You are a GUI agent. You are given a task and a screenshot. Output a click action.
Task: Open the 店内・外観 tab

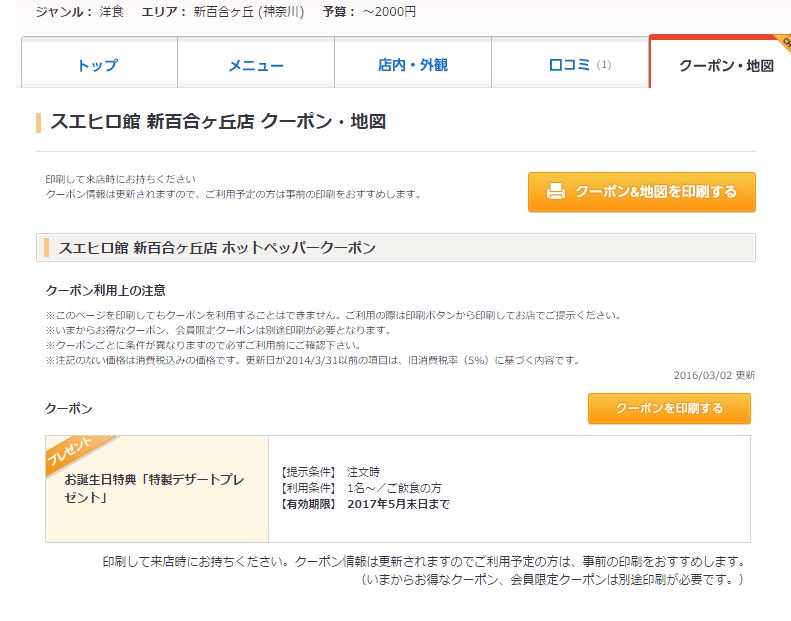(413, 63)
